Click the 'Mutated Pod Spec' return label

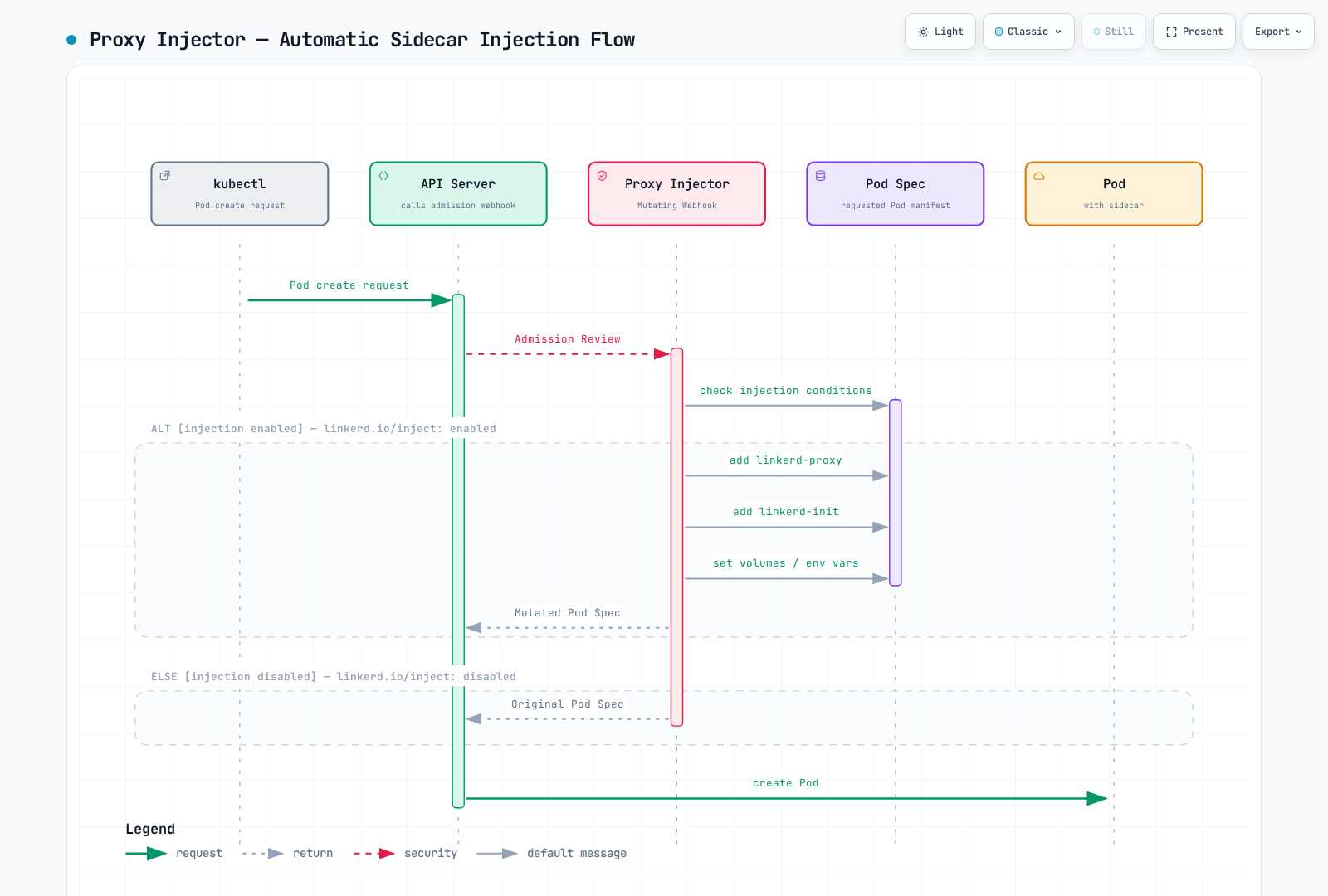coord(568,613)
